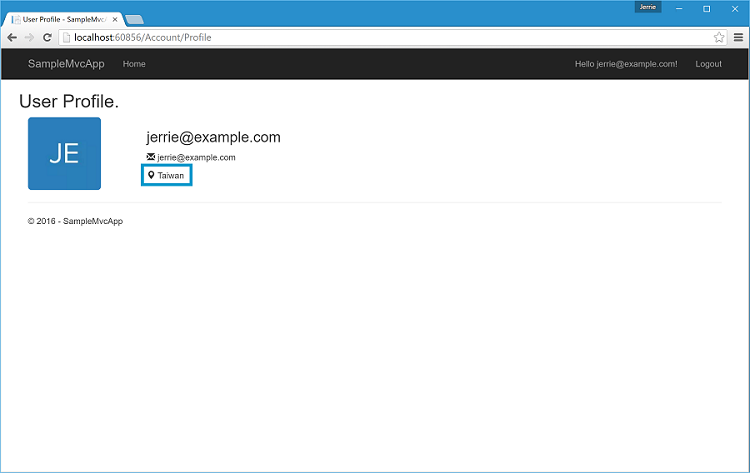The height and width of the screenshot is (473, 750).
Task: Click the User Profile. heading
Action: 69,101
